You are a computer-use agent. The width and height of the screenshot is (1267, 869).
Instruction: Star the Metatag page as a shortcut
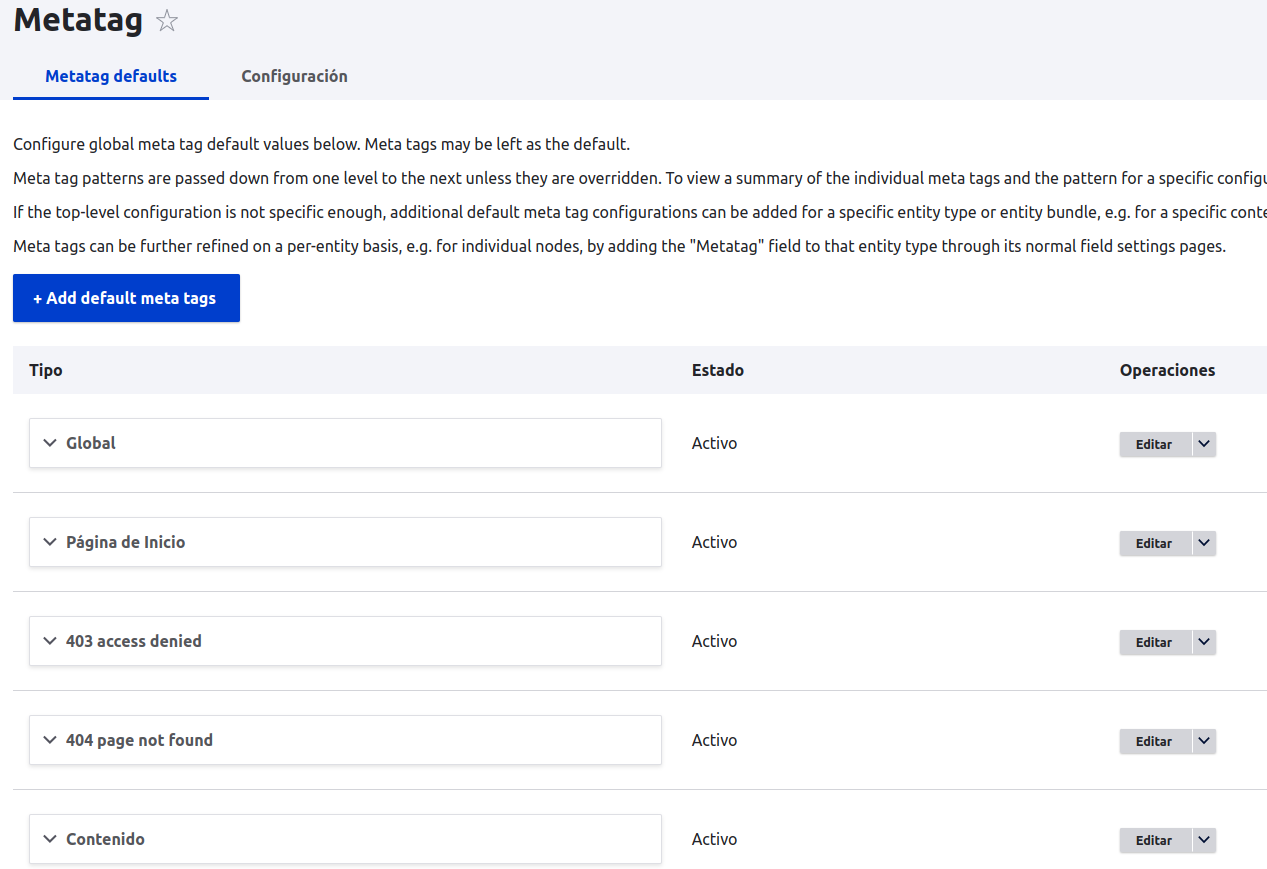(167, 21)
